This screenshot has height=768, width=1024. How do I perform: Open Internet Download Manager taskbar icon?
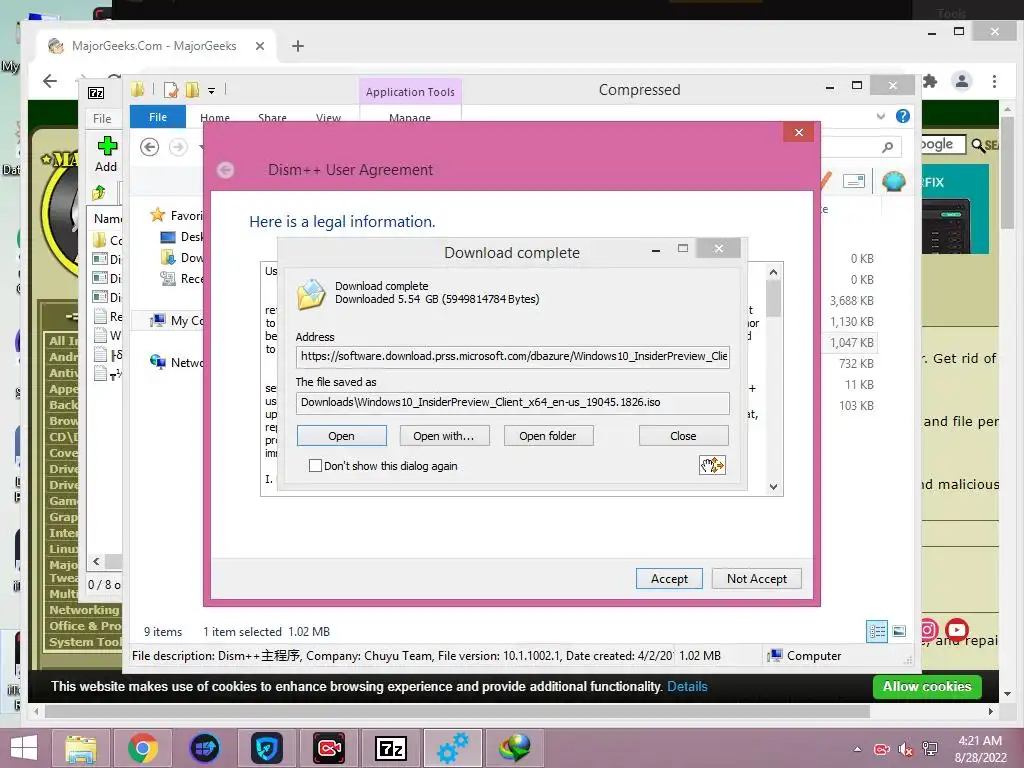tap(515, 748)
